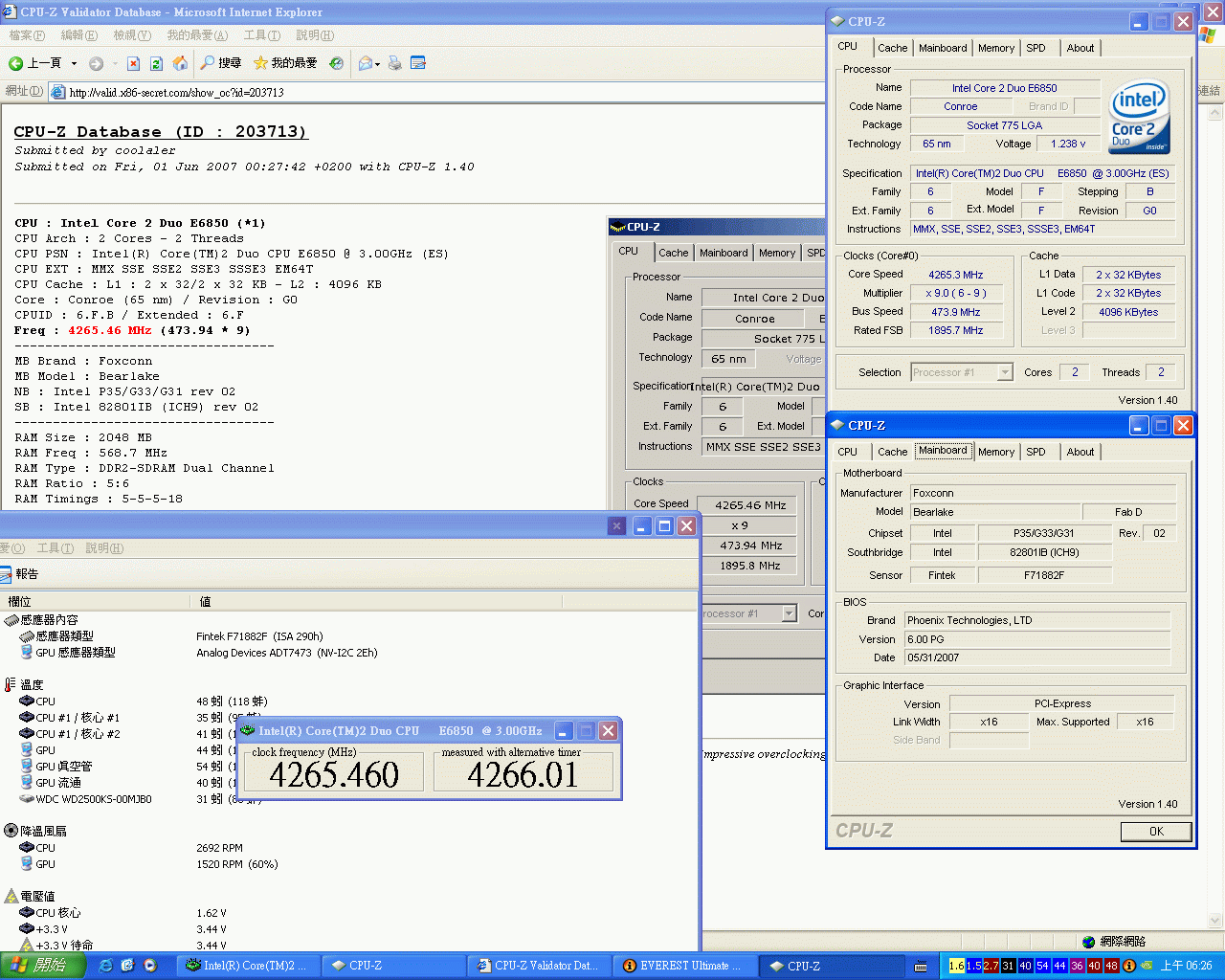Select Memory tab in top CPU-Z window
1225x980 pixels.
point(996,48)
